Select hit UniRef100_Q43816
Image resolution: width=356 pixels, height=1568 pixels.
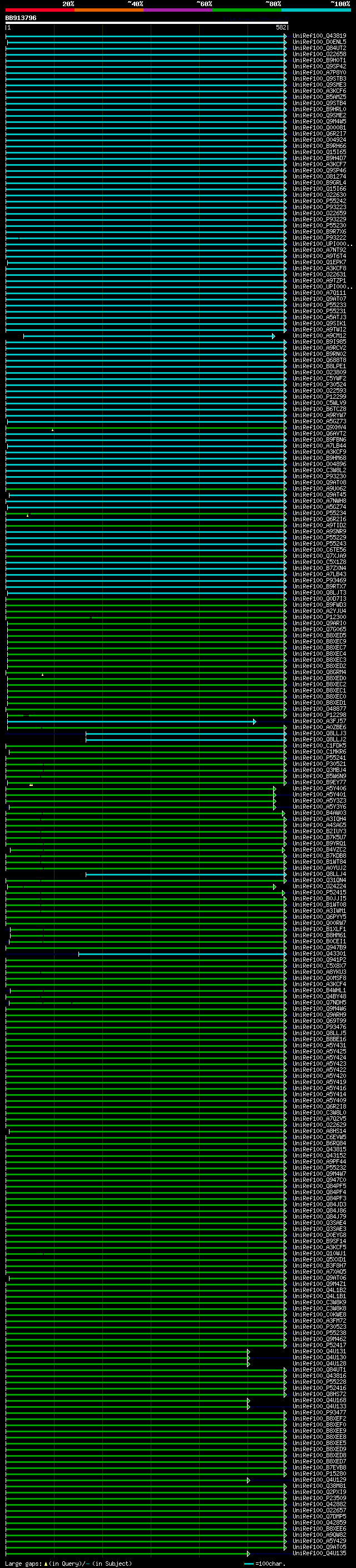pyautogui.click(x=319, y=1376)
